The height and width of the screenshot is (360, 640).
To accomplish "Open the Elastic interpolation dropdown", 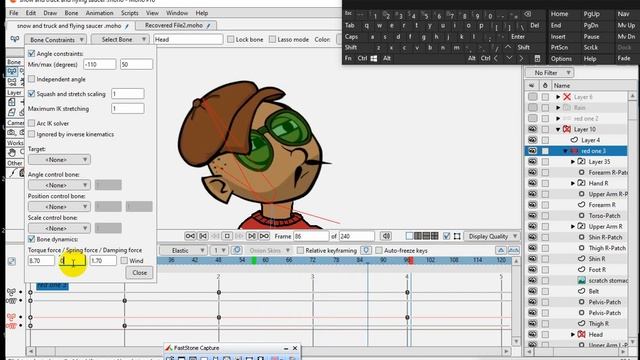I will tap(183, 250).
